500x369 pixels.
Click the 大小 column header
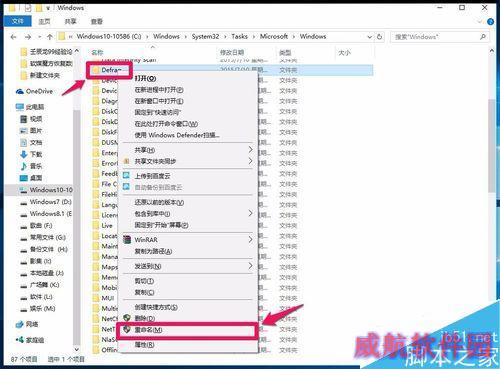[344, 52]
